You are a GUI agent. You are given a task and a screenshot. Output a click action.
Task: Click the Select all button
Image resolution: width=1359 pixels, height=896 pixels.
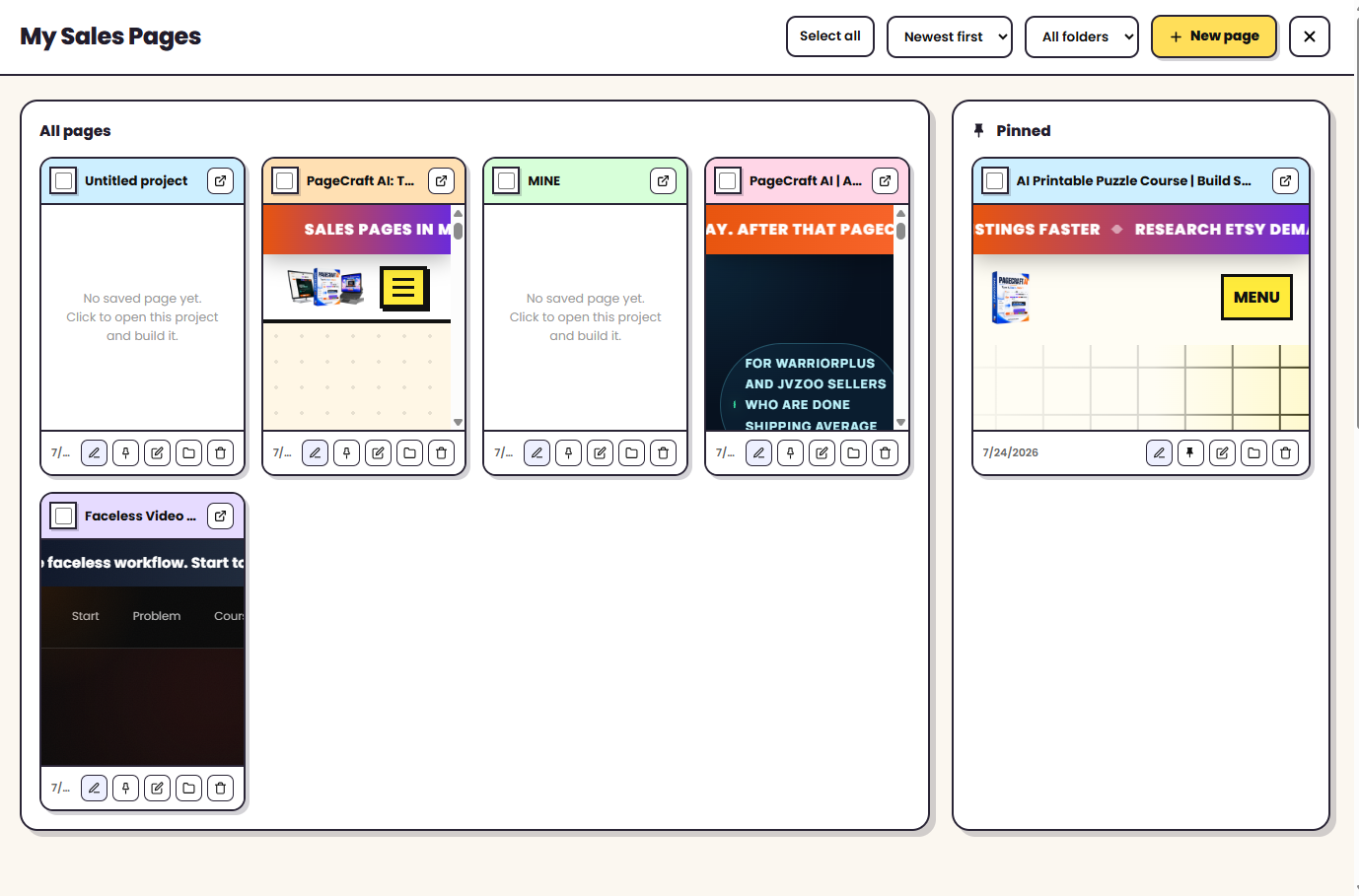pos(830,36)
